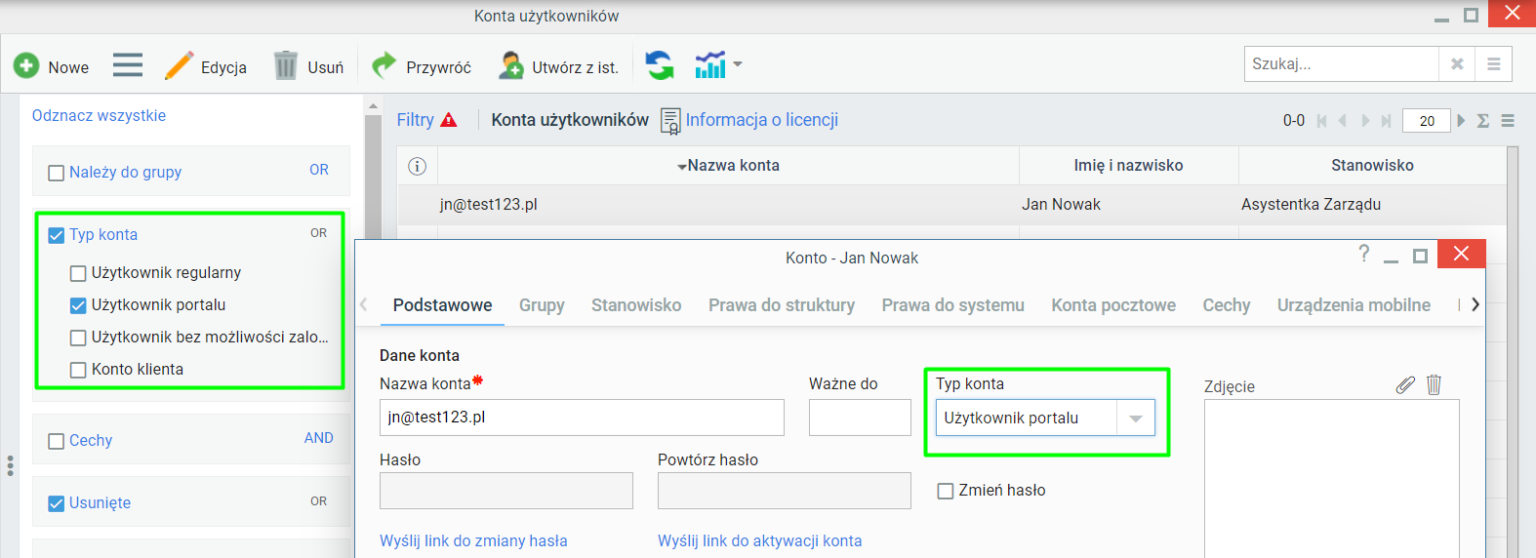Open the Cechy tab in dialog
This screenshot has width=1536, height=558.
coord(1226,305)
